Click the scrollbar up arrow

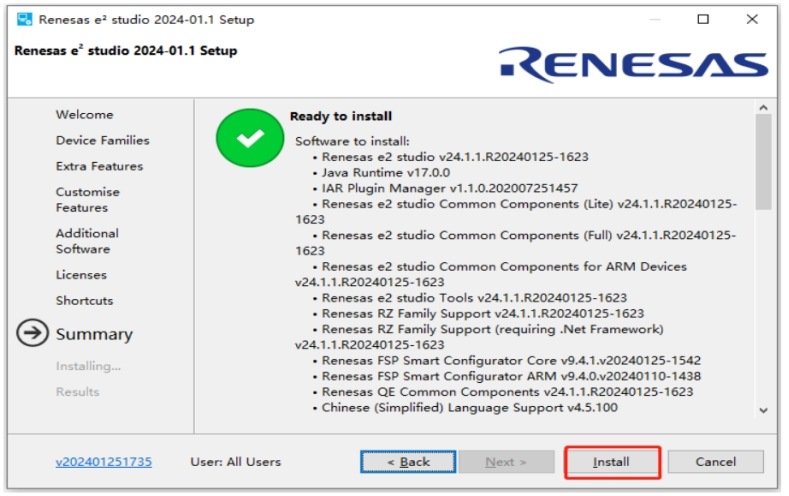[763, 108]
